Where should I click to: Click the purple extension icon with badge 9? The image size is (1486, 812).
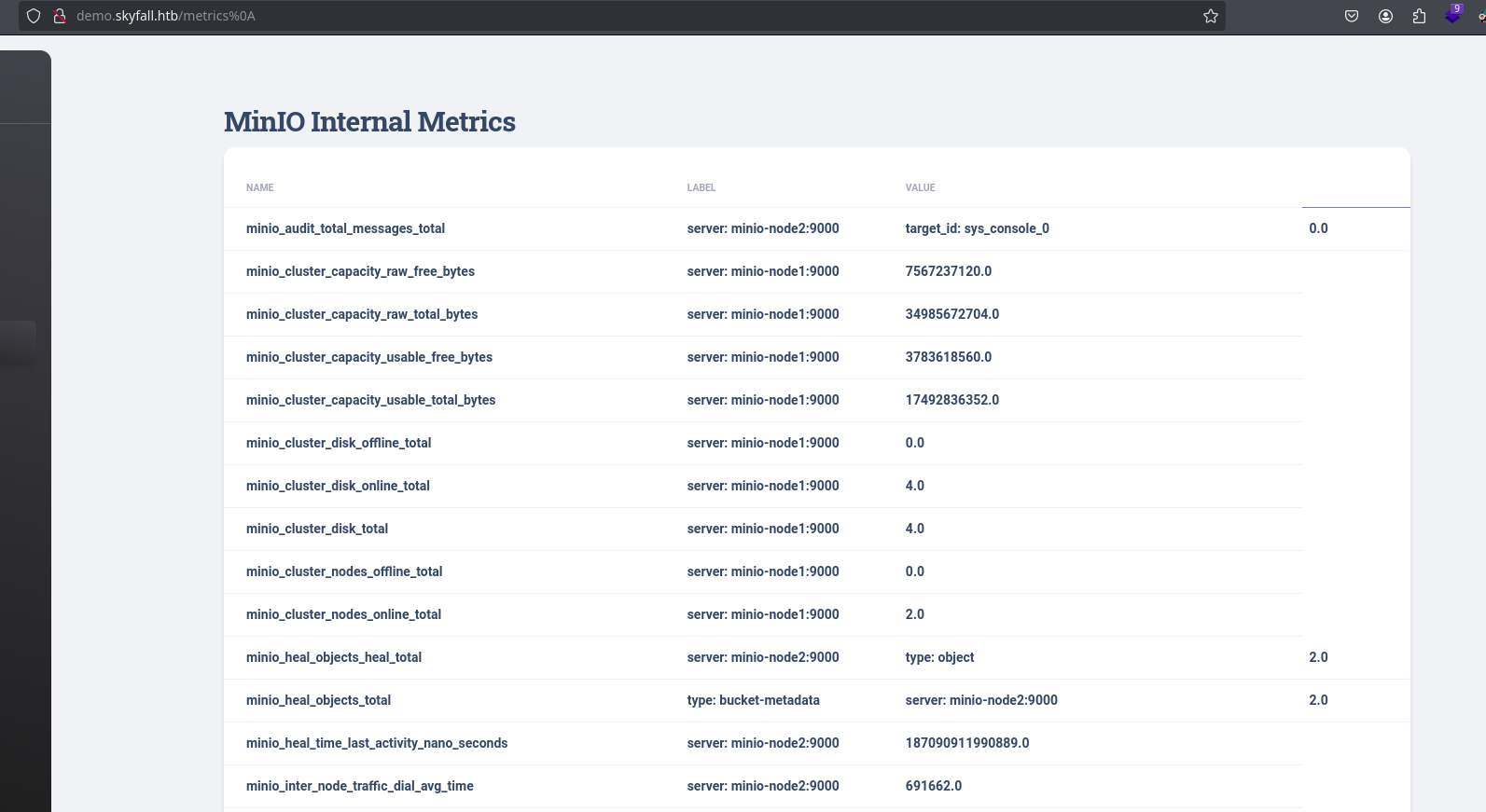[1453, 14]
